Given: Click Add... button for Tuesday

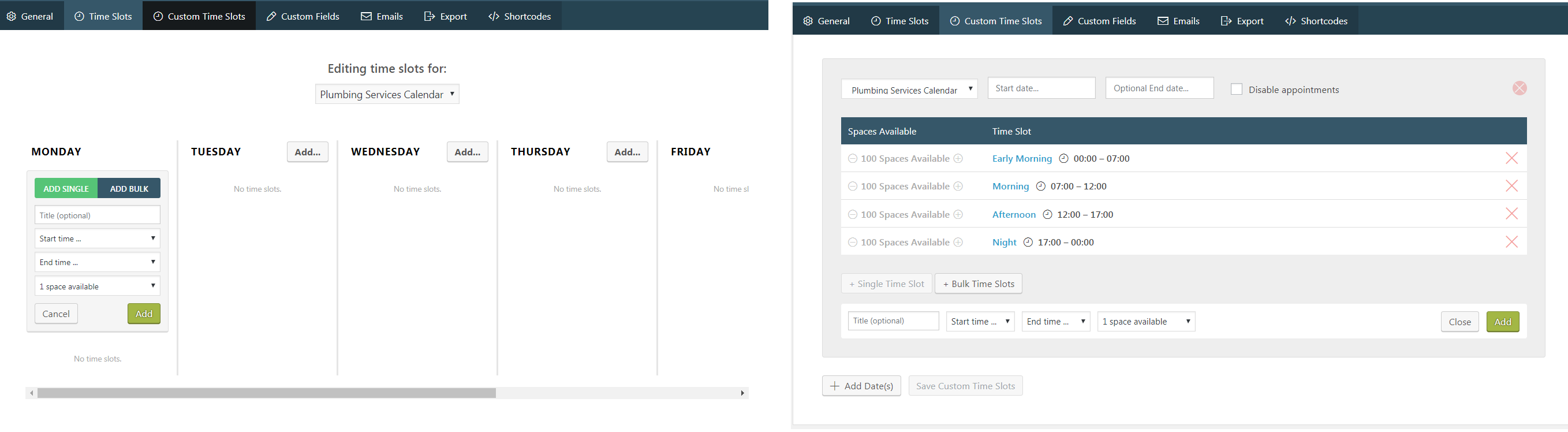Looking at the screenshot, I should (307, 152).
